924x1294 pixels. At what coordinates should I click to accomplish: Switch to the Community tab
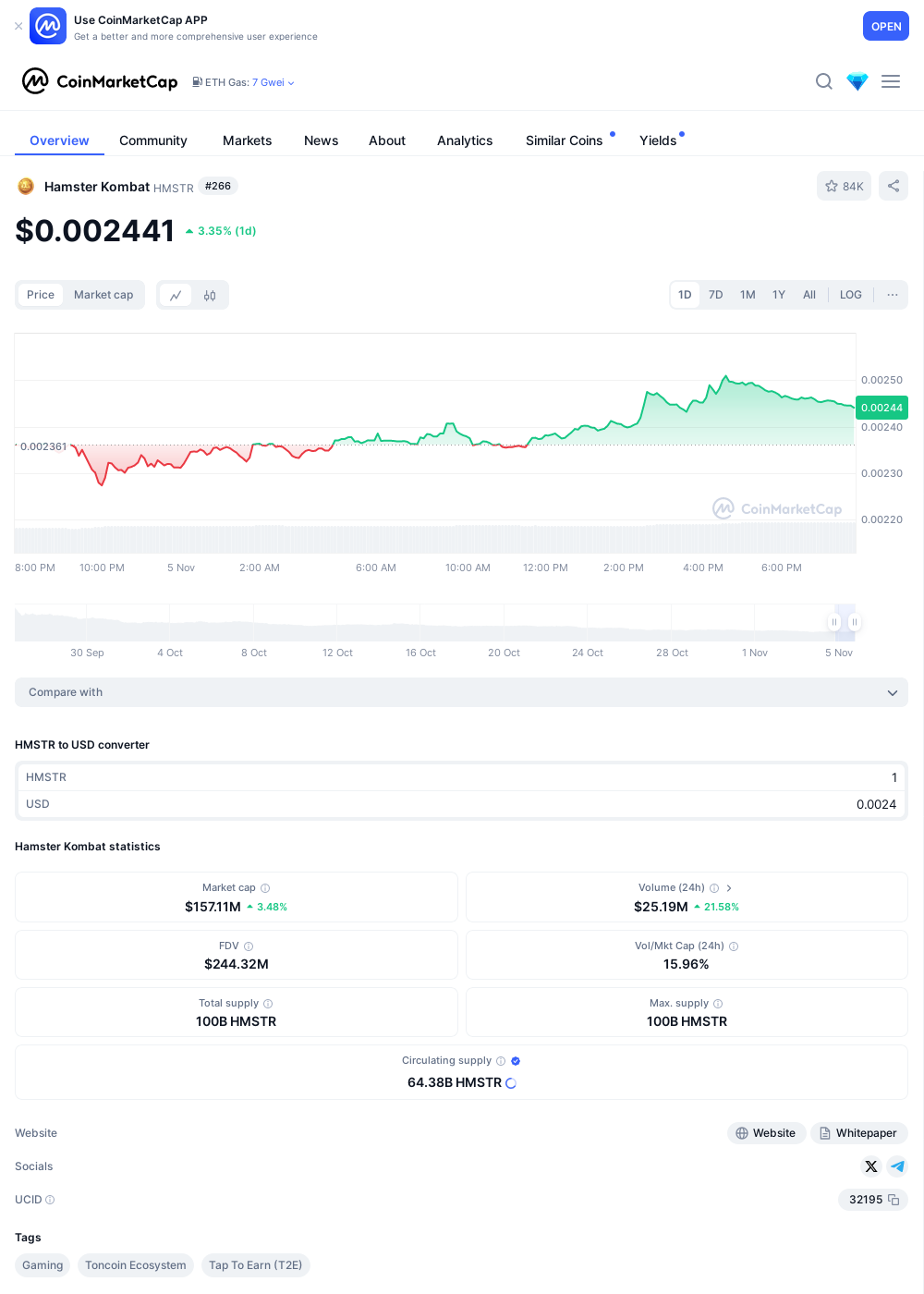(x=153, y=140)
